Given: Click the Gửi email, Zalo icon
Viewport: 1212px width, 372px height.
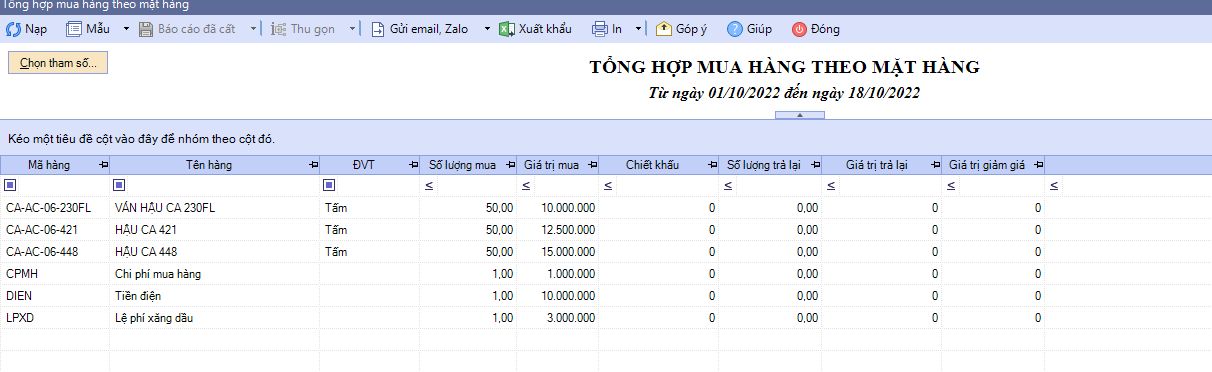Looking at the screenshot, I should click(378, 29).
